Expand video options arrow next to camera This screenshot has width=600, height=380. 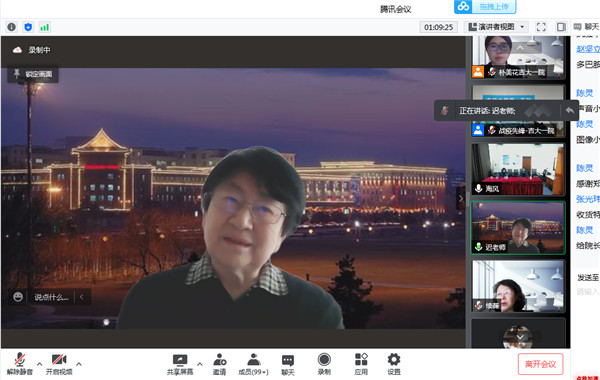coord(78,364)
